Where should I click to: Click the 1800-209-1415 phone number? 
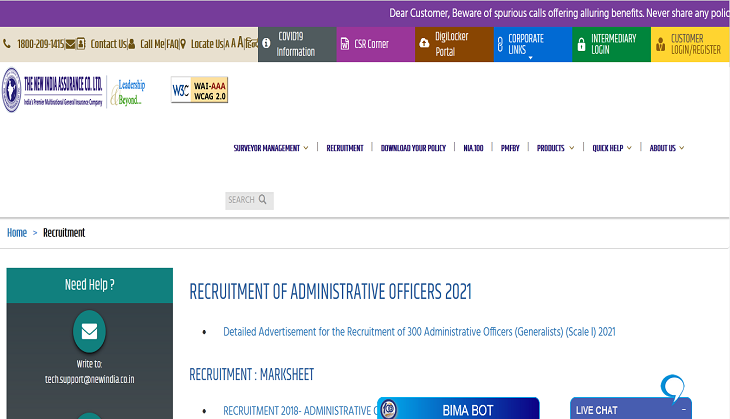41,44
